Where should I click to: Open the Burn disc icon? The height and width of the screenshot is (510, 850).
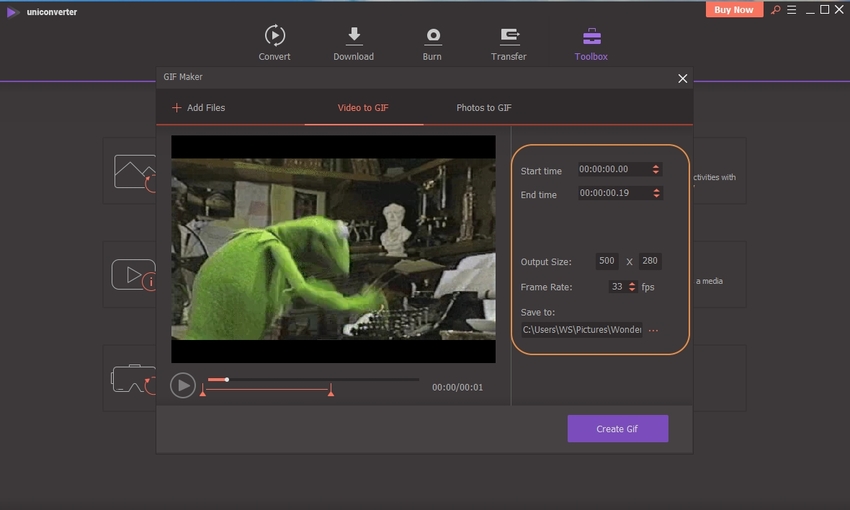[432, 36]
